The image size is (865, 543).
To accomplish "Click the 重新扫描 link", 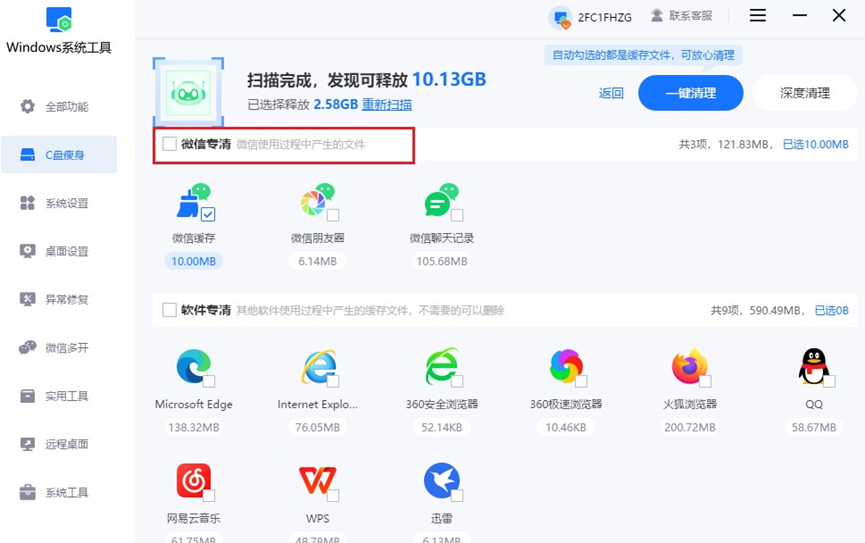I will pyautogui.click(x=387, y=104).
